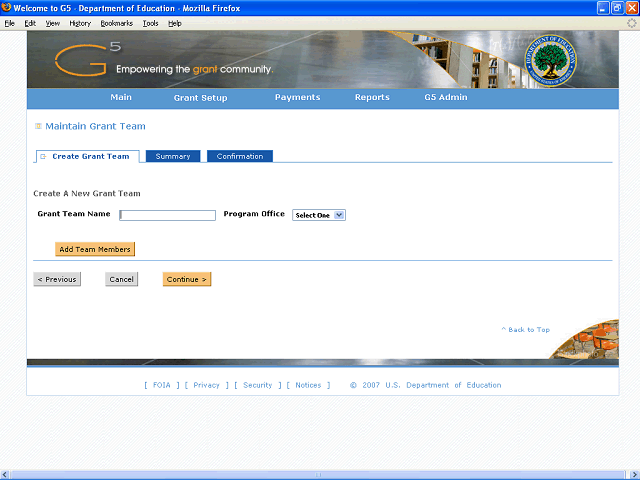
Task: Restore down the Firefox window
Action: (618, 8)
